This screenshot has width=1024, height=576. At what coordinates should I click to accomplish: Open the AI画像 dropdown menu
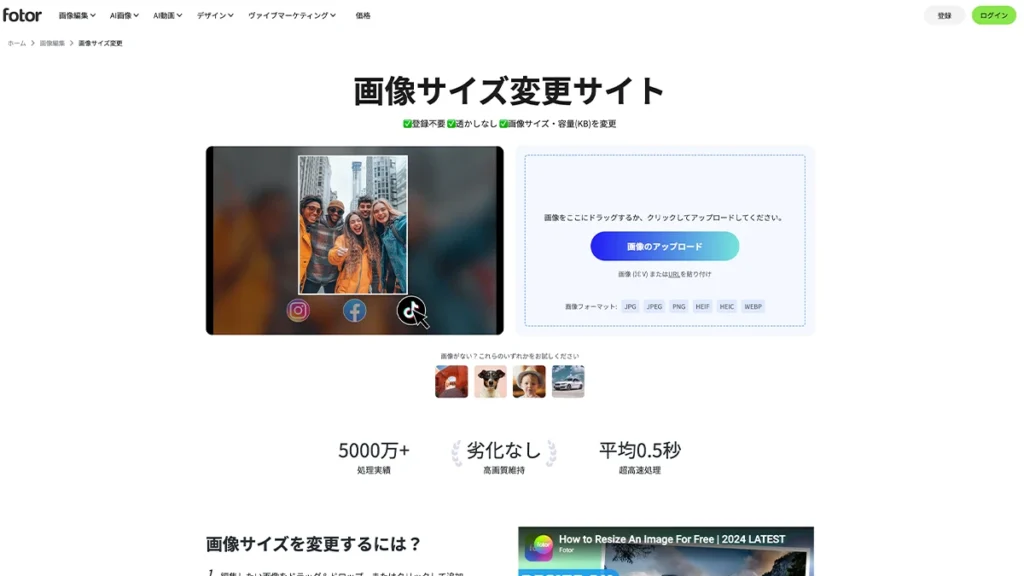click(124, 16)
